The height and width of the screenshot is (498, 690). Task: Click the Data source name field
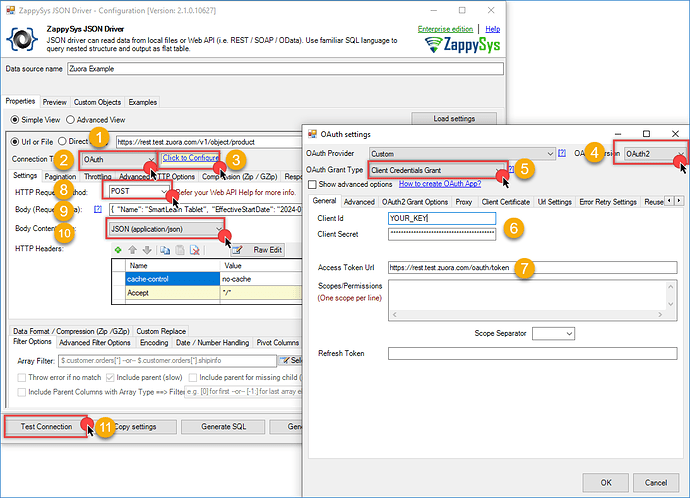(x=285, y=69)
